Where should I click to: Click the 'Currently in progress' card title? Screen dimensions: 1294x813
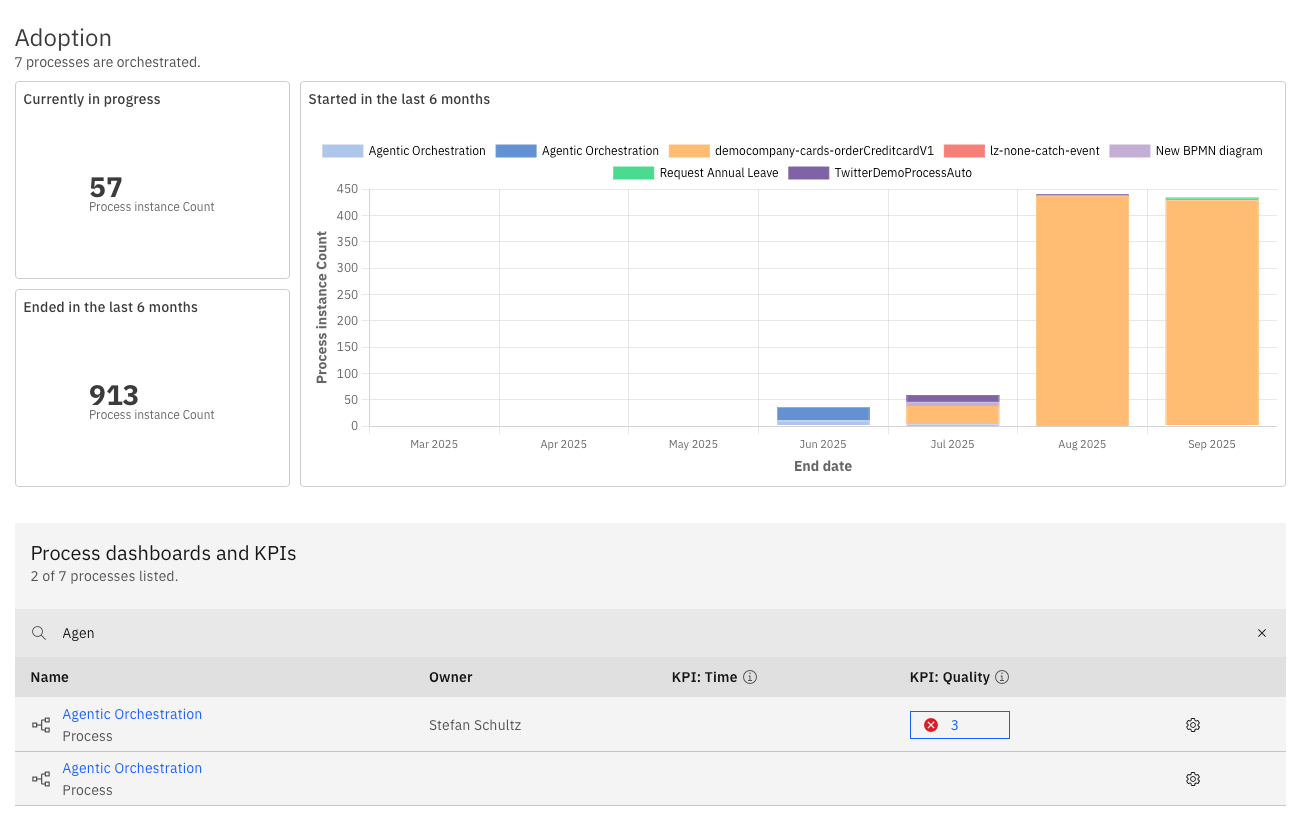tap(92, 99)
